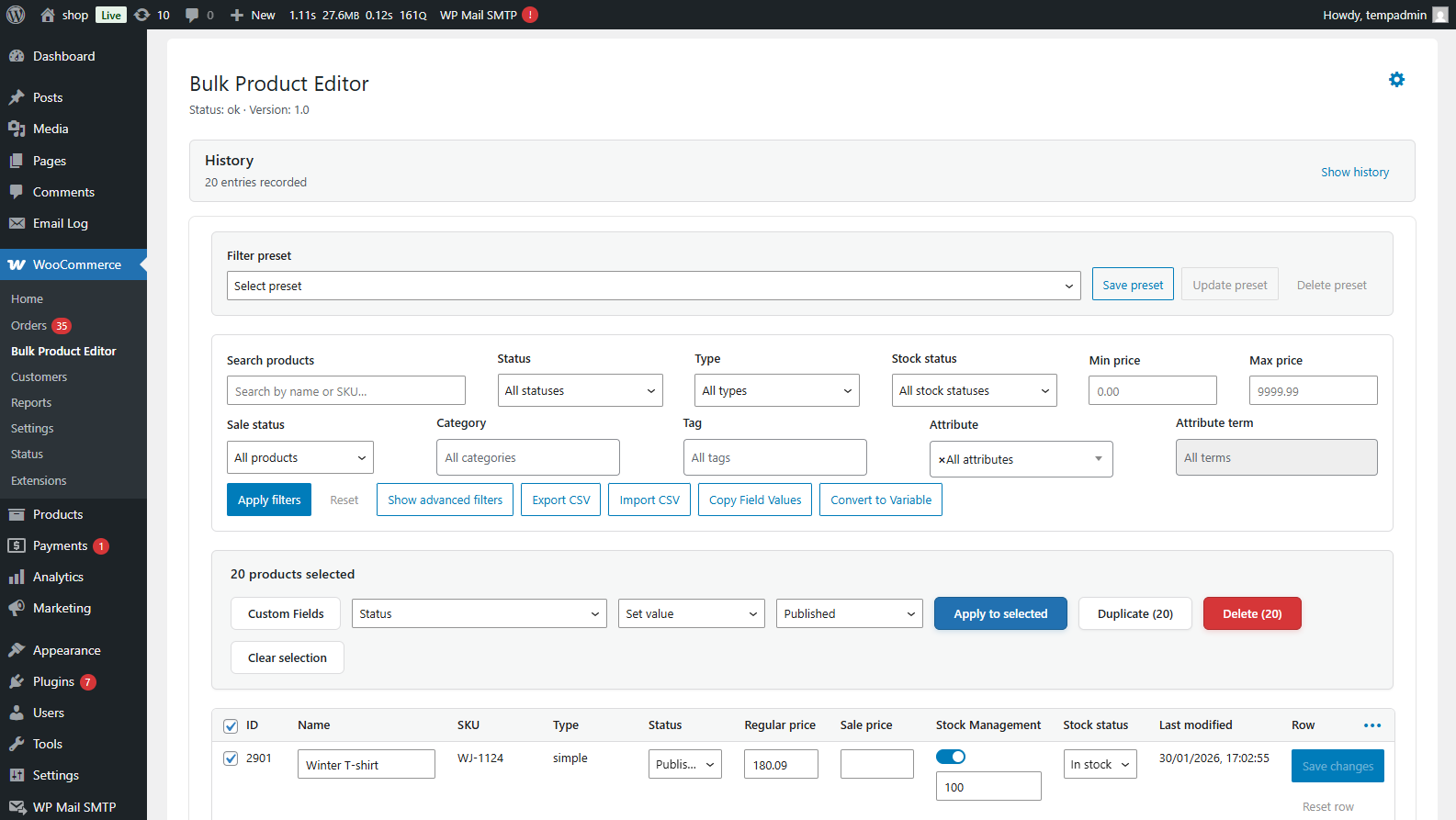Disable Stock Management toggle for Winter T-shirt
This screenshot has width=1456, height=820.
point(951,757)
